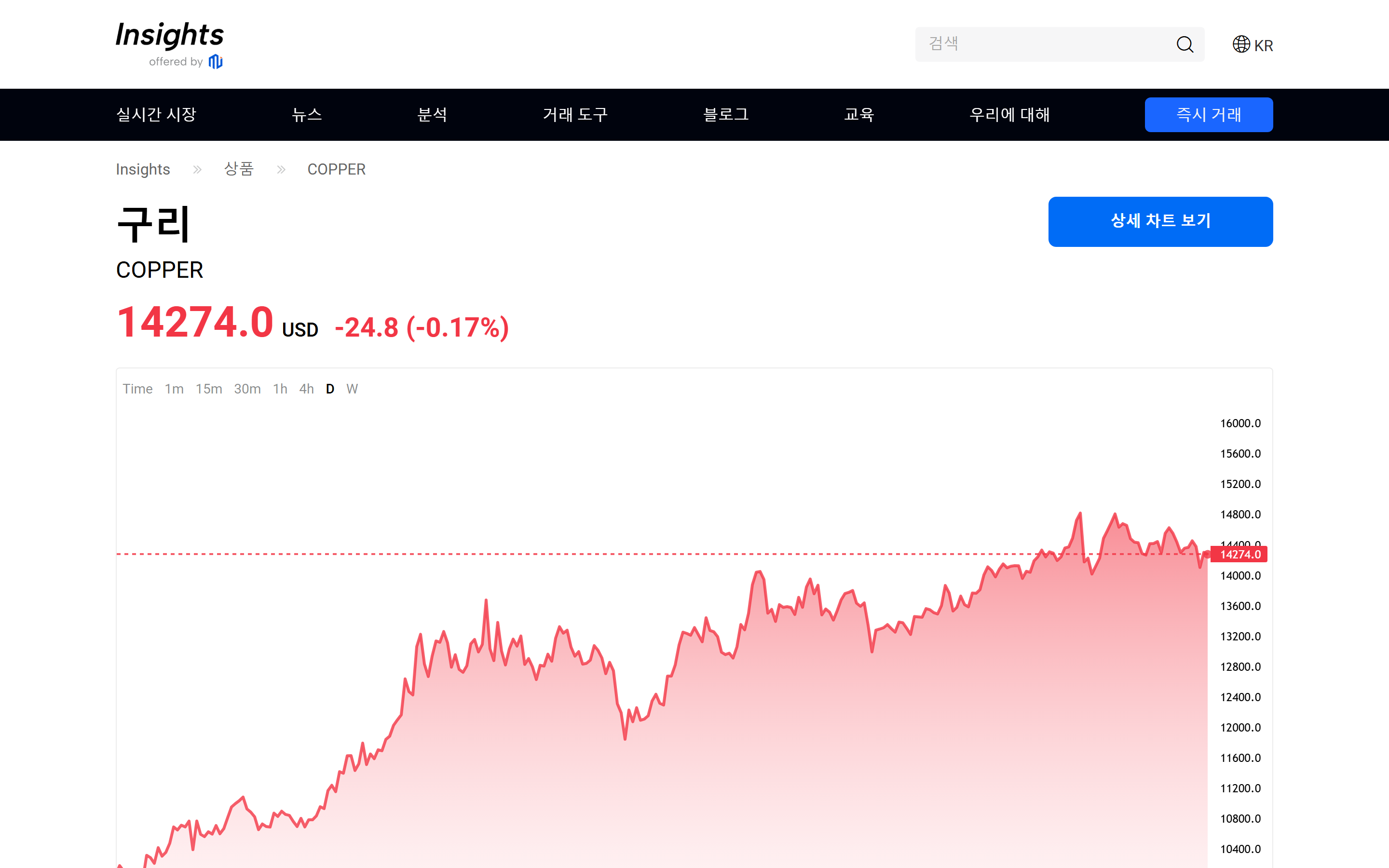The image size is (1389, 868).
Task: Select the D daily timeframe
Action: click(330, 389)
